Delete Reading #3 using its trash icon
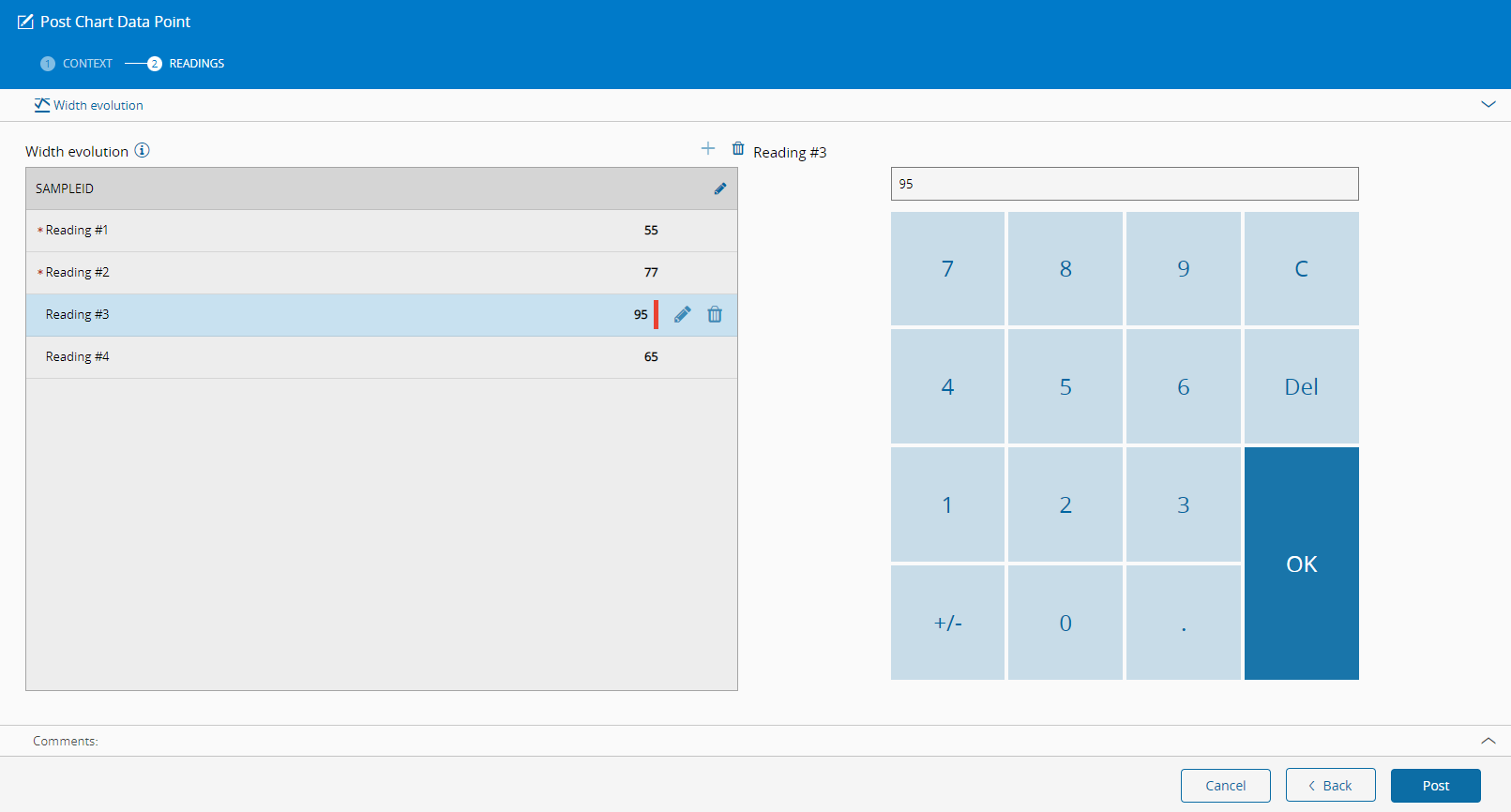This screenshot has height=812, width=1511. (x=715, y=314)
